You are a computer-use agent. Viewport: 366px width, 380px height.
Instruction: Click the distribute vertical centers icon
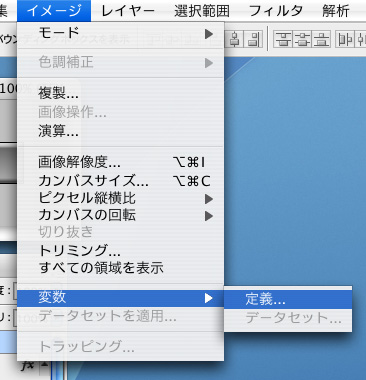click(302, 39)
